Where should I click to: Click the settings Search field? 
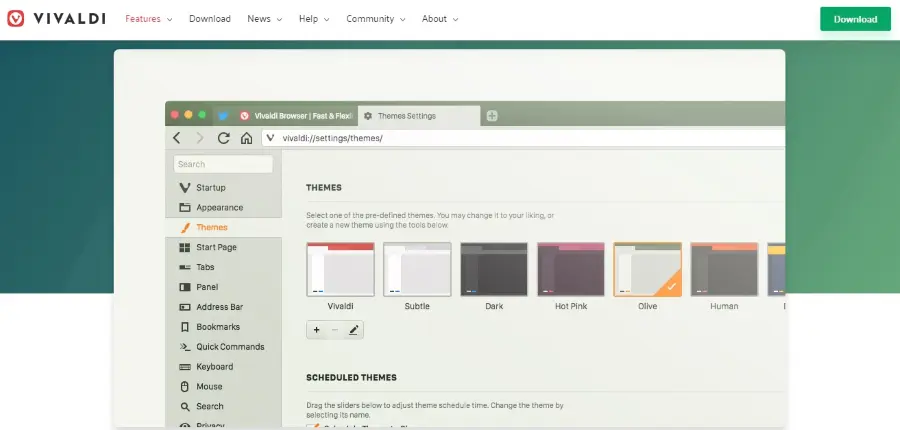(223, 164)
